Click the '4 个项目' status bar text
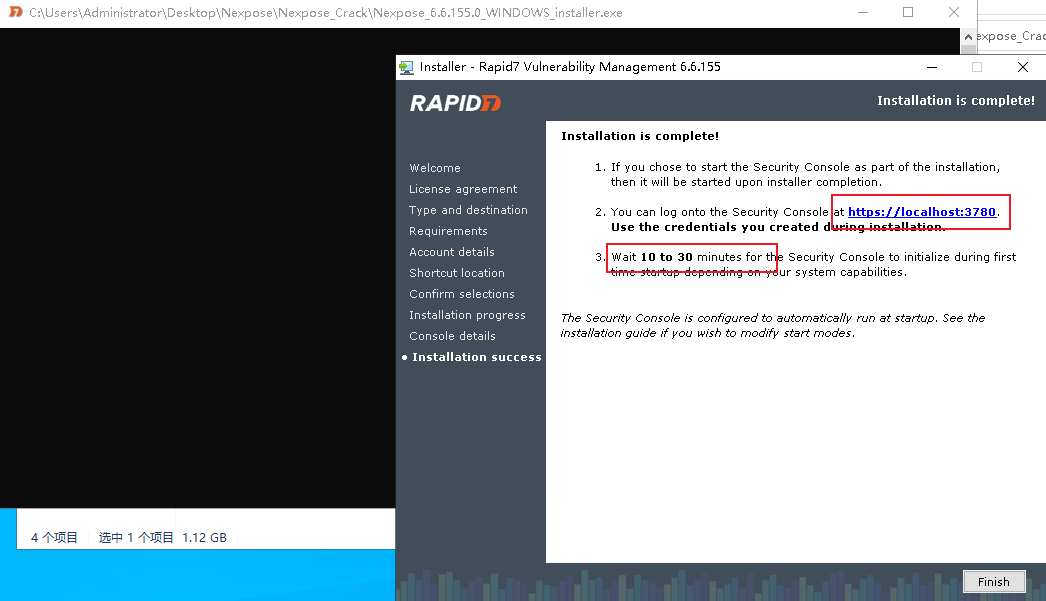 (54, 538)
